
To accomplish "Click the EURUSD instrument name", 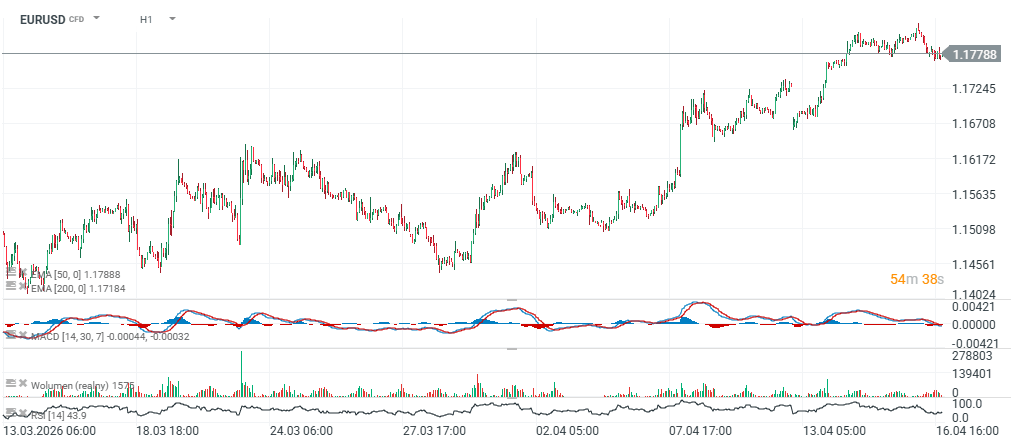I will pos(41,19).
